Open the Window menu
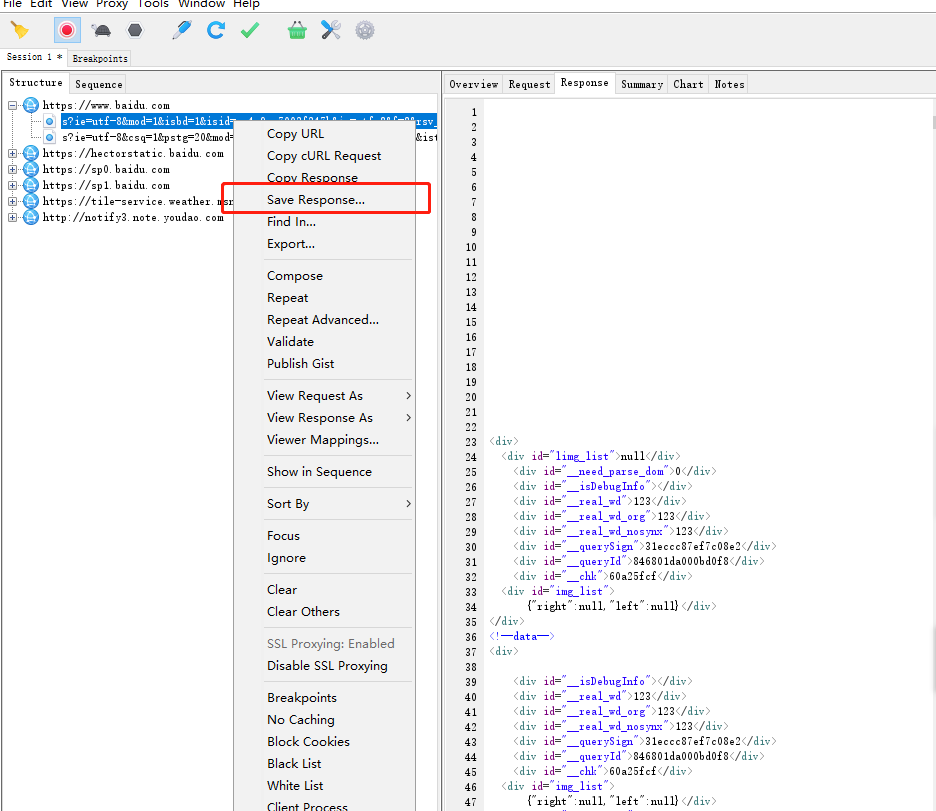Screen dimensions: 936x811 tap(201, 4)
